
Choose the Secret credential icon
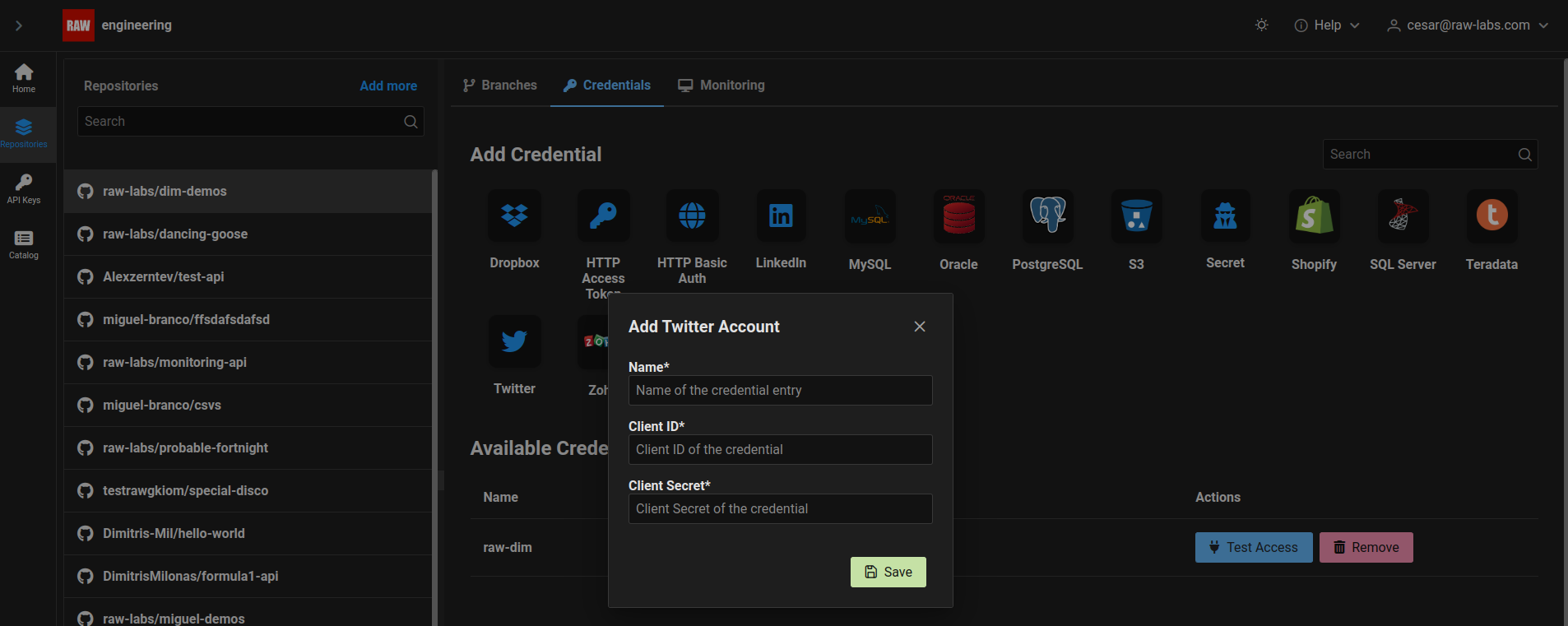click(1225, 216)
